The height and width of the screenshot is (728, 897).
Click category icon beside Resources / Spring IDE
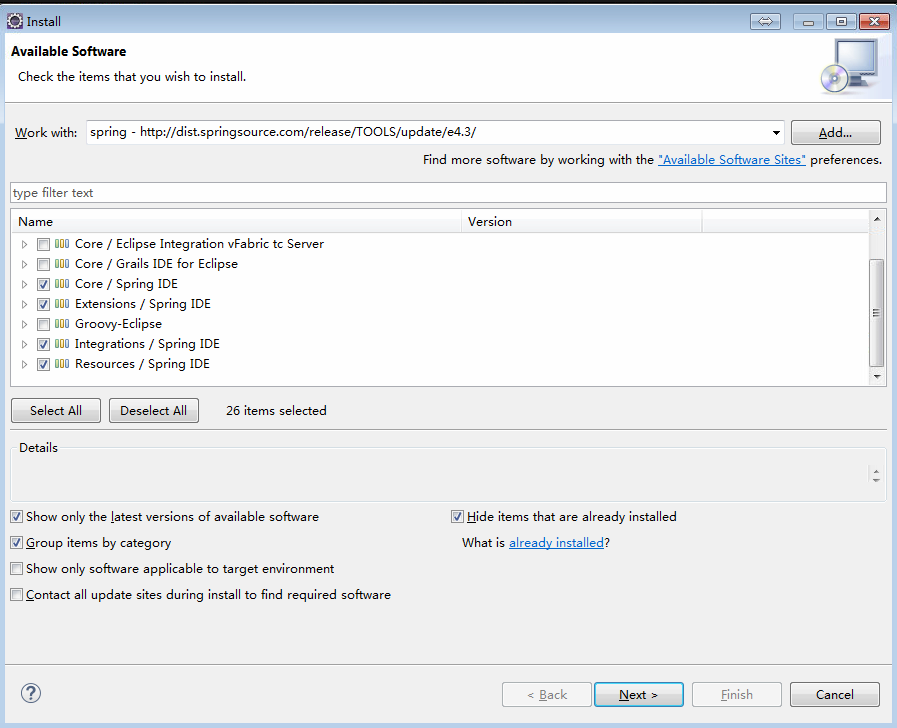(x=62, y=364)
